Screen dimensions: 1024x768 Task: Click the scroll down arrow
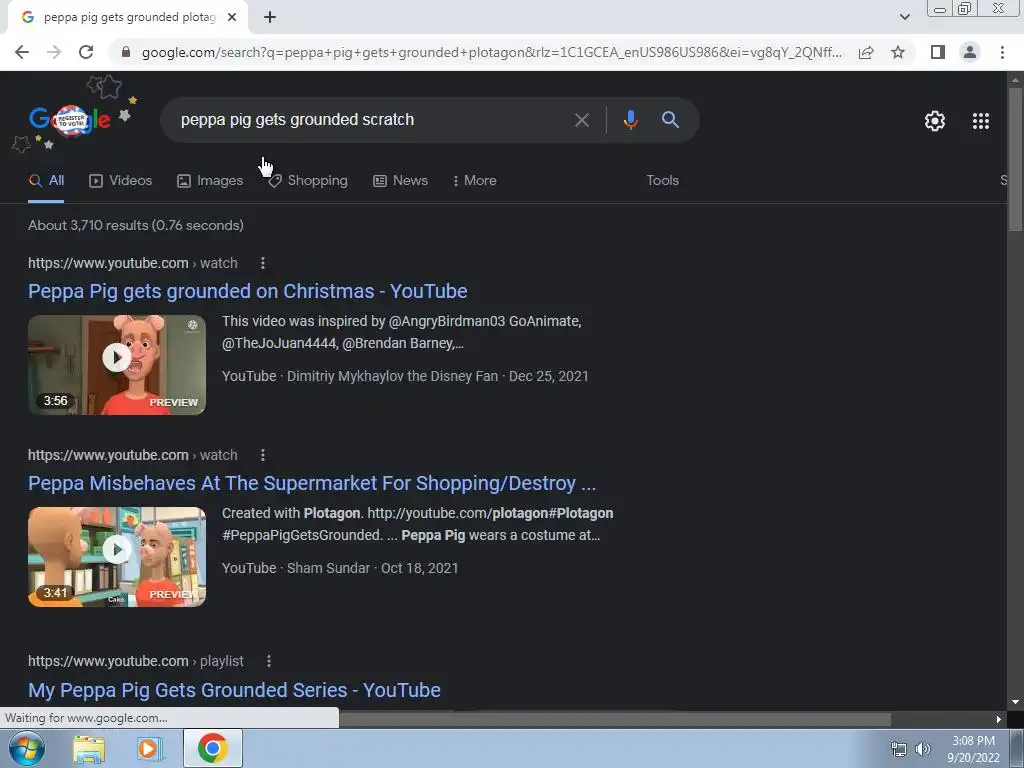pyautogui.click(x=1015, y=702)
